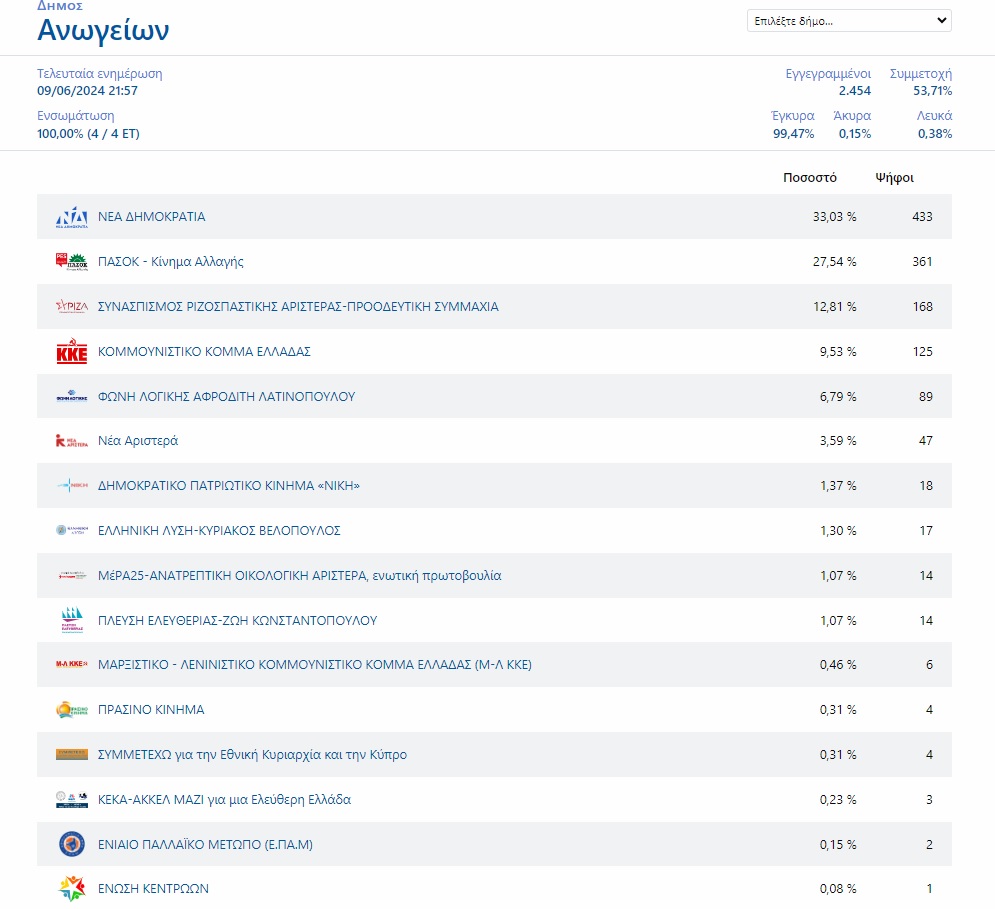
Task: Select ΔΗΜΟΚΡΑΤΙΚΟ ΠΑΤΡΙΩΤΙΚΟ ΚΙΝΗΜΑ «ΝΙΚΗ» name
Action: pyautogui.click(x=228, y=486)
